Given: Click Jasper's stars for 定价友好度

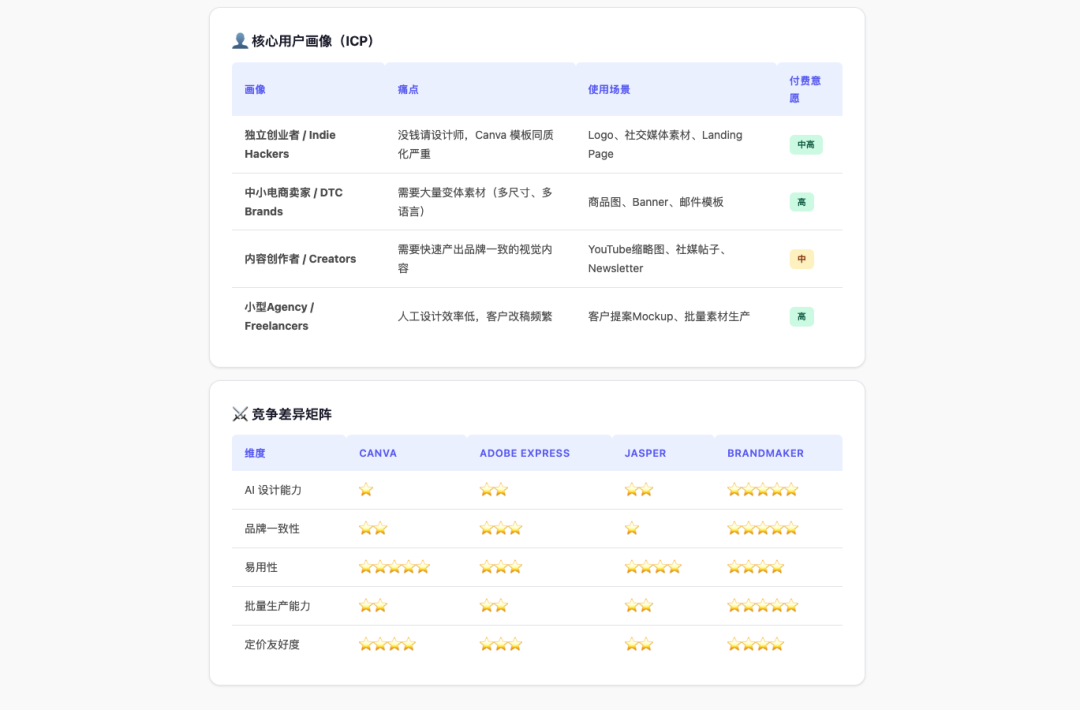Looking at the screenshot, I should click(x=638, y=644).
